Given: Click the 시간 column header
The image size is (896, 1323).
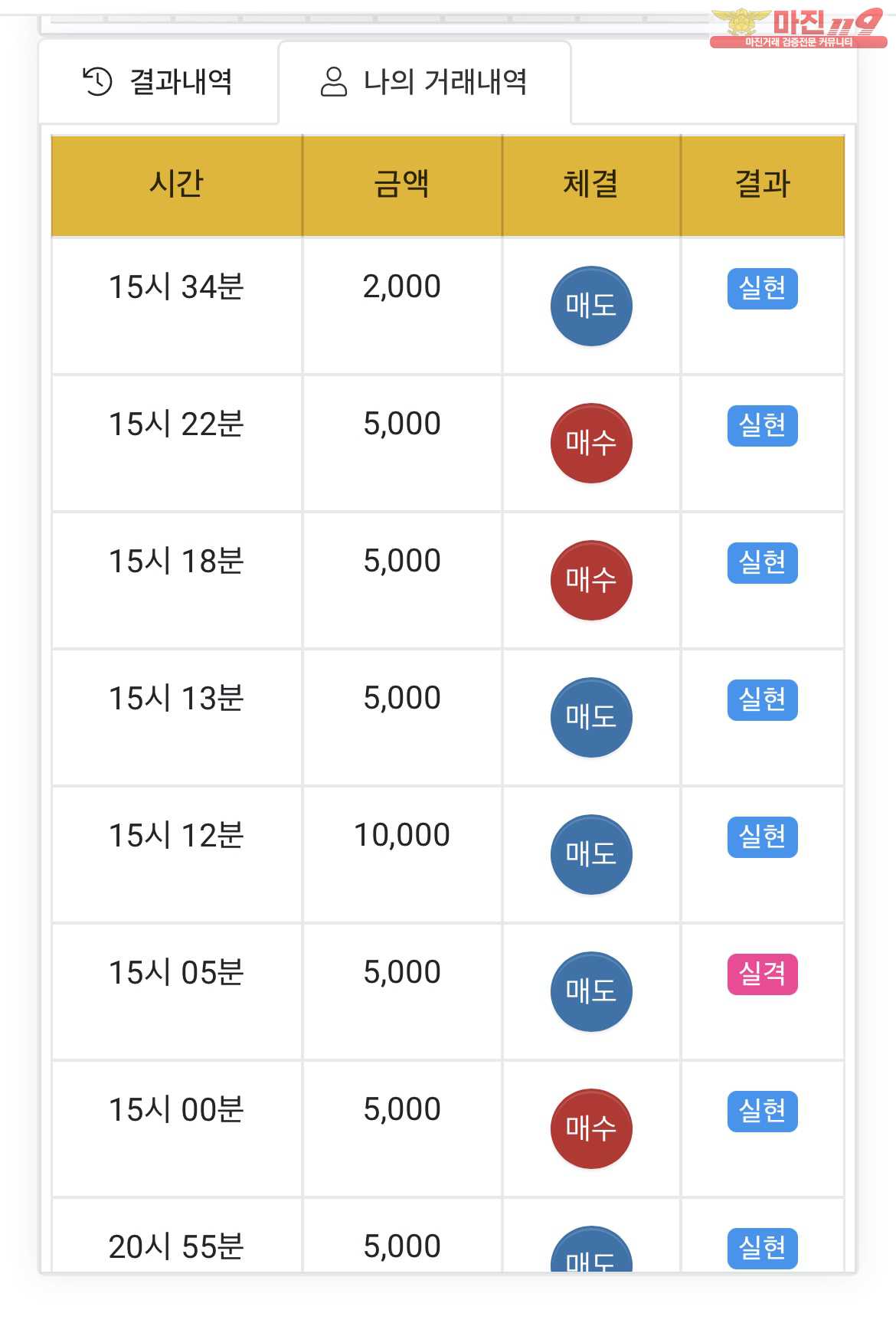Looking at the screenshot, I should click(x=176, y=185).
